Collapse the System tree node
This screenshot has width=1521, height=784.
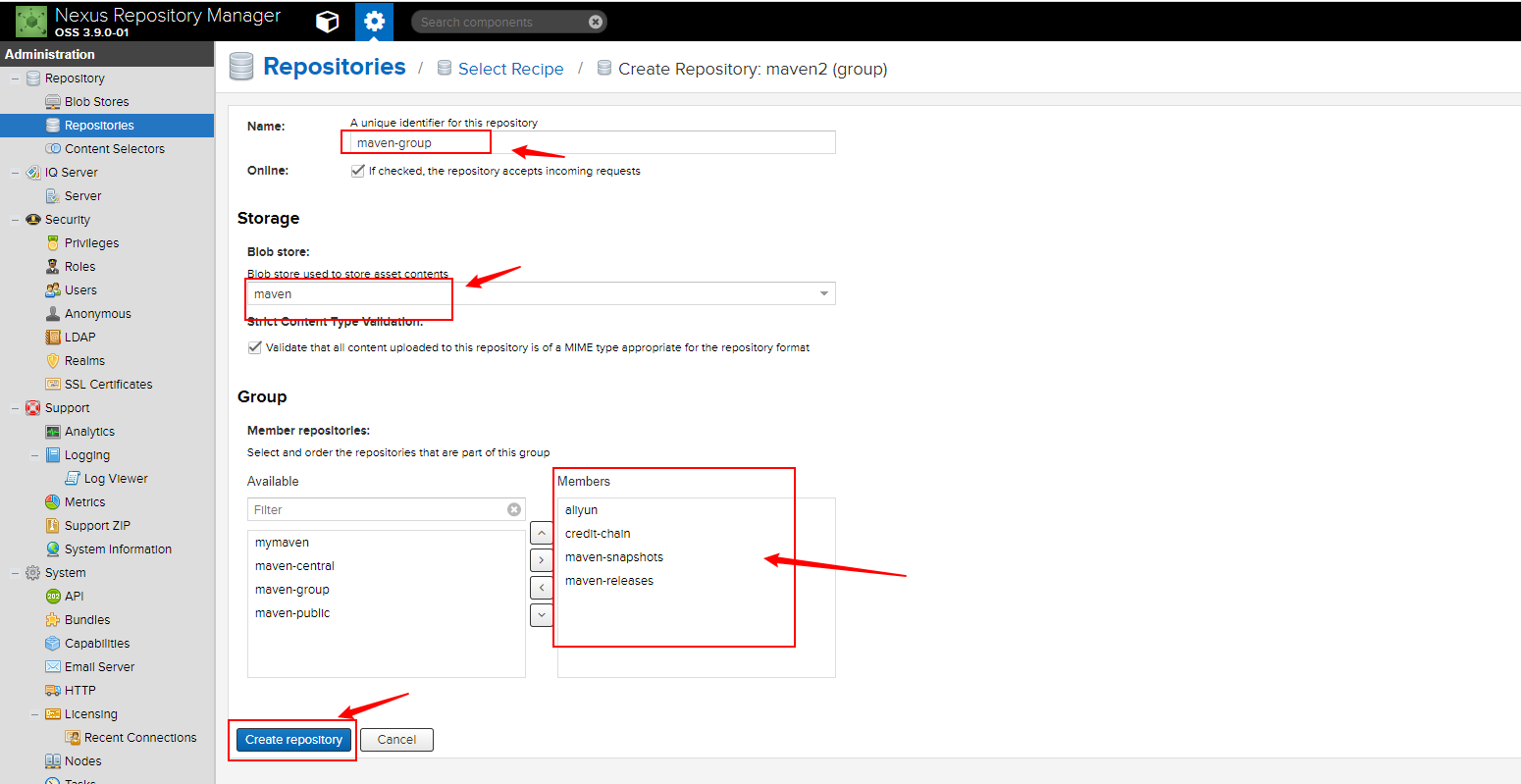pyautogui.click(x=15, y=573)
